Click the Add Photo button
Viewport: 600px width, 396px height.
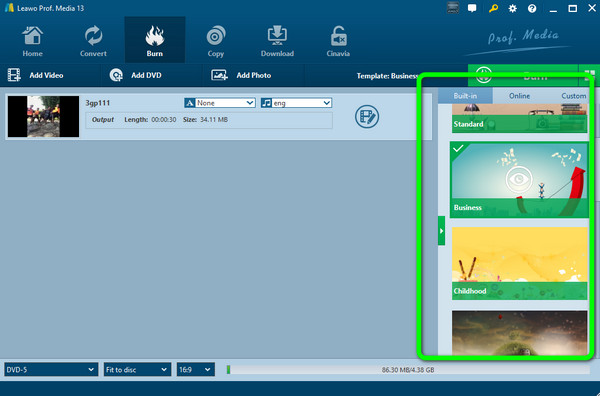click(241, 75)
